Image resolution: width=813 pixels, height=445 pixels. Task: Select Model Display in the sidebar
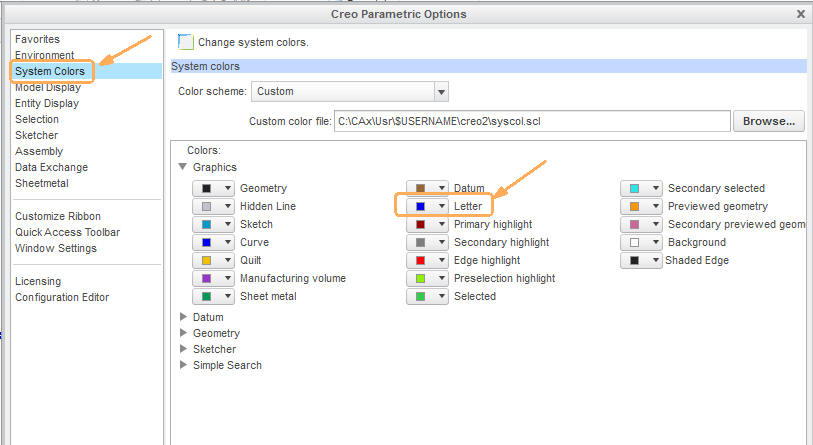pyautogui.click(x=48, y=87)
